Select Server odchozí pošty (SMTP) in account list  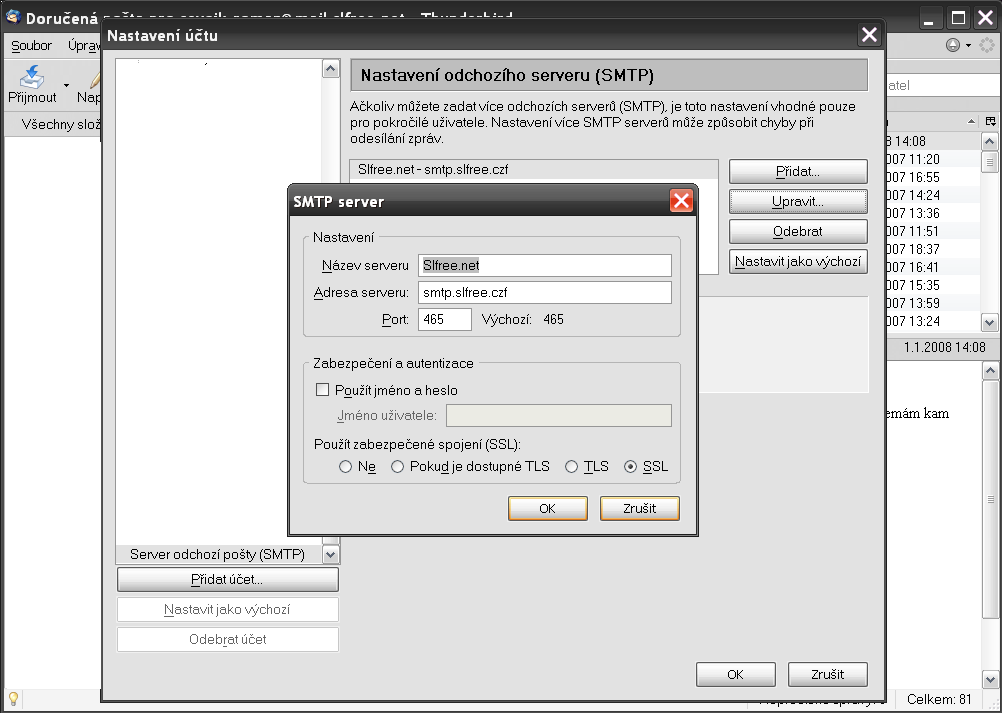click(x=217, y=554)
